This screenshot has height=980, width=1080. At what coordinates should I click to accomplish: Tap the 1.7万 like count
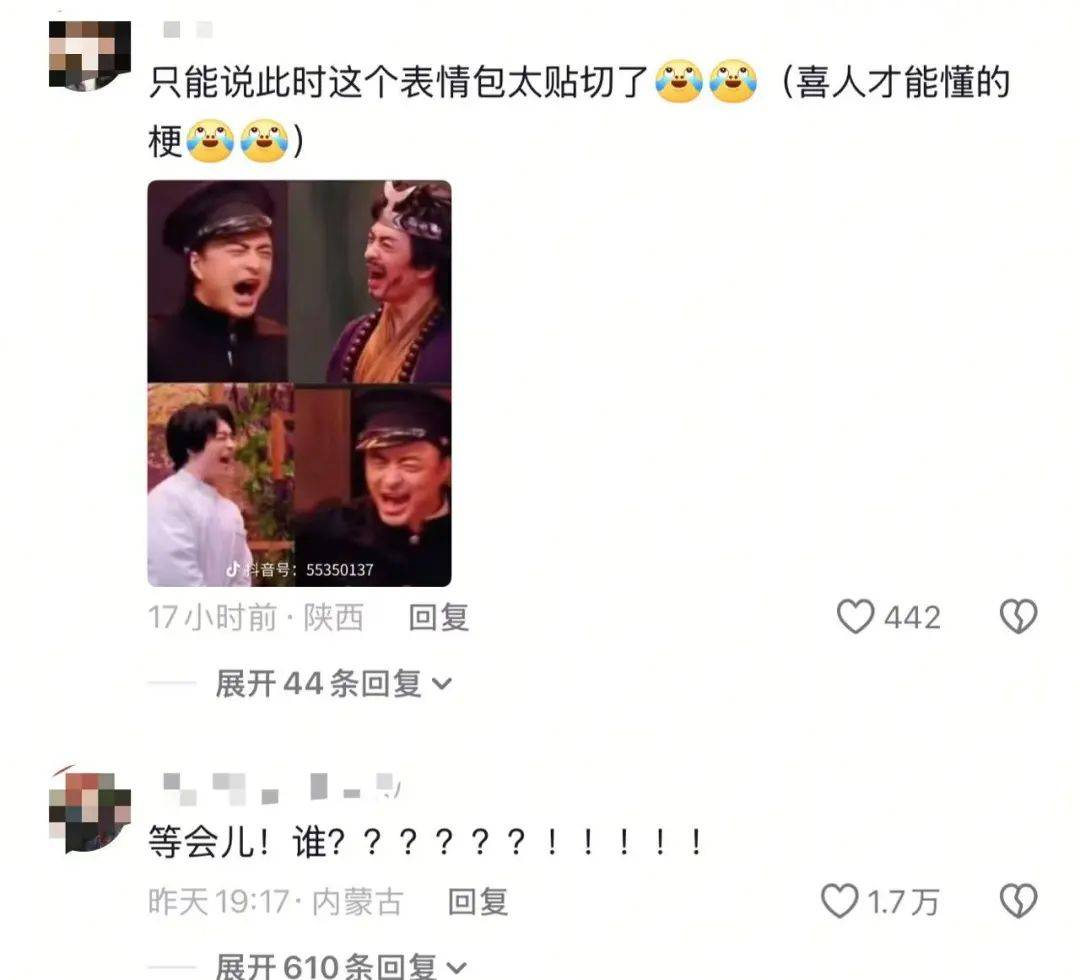tap(902, 901)
